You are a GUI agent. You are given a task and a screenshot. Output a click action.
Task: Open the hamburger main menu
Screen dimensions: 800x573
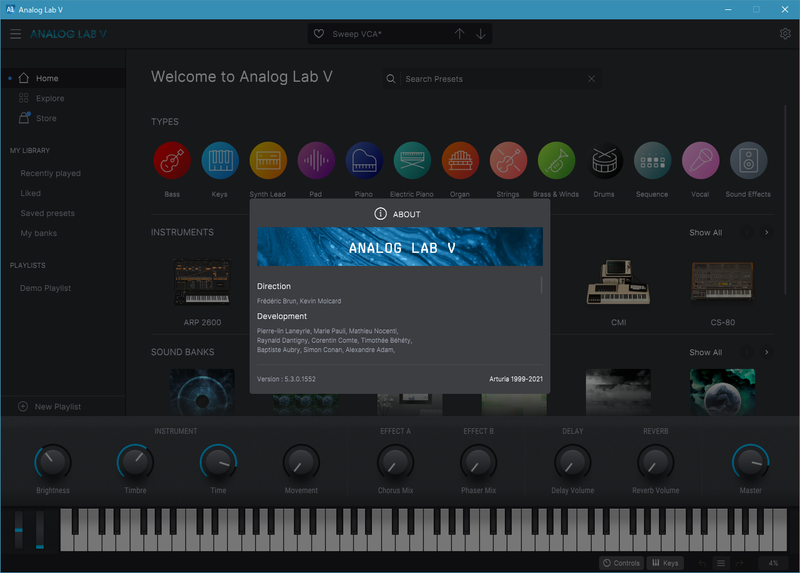pos(15,34)
